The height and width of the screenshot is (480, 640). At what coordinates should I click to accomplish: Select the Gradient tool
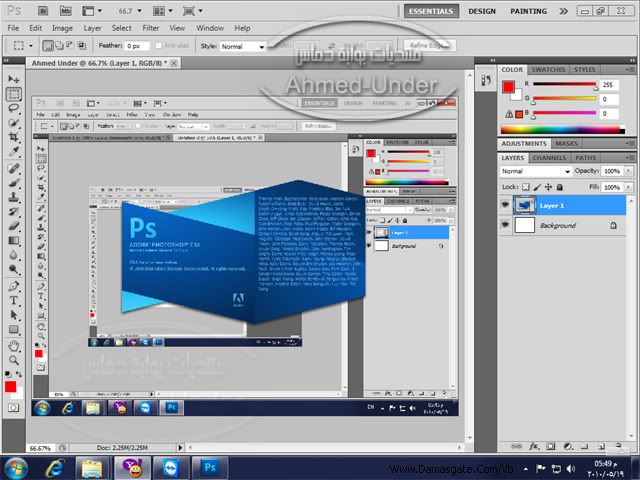click(13, 240)
